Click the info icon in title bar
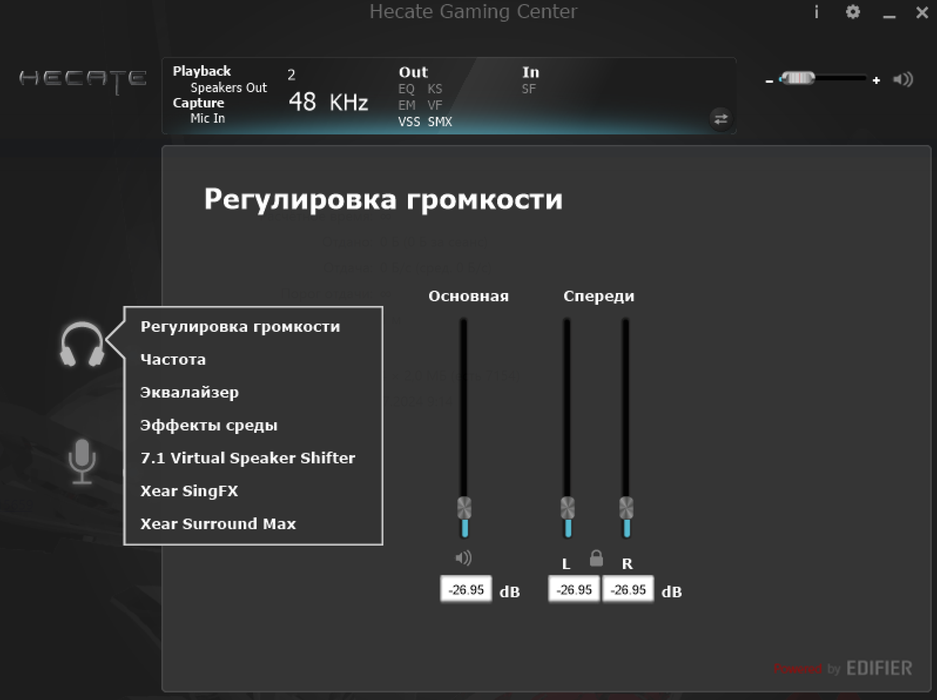 point(816,12)
